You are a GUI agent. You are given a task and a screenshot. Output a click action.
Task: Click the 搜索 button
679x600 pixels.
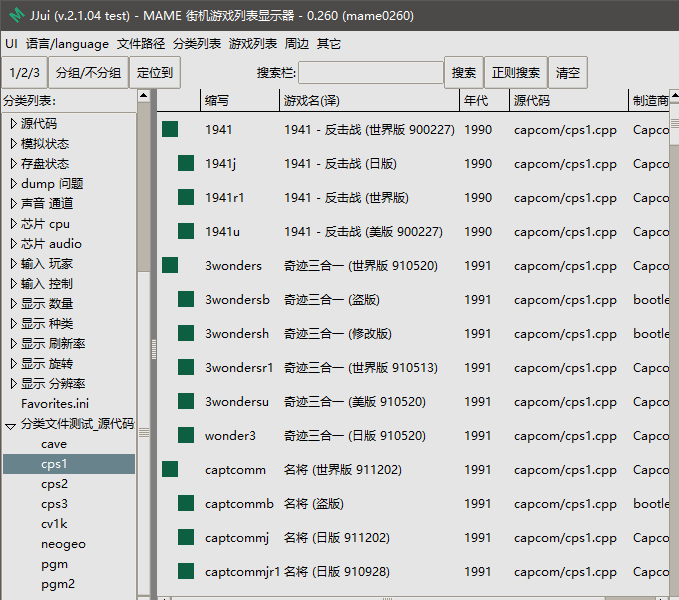coord(464,72)
